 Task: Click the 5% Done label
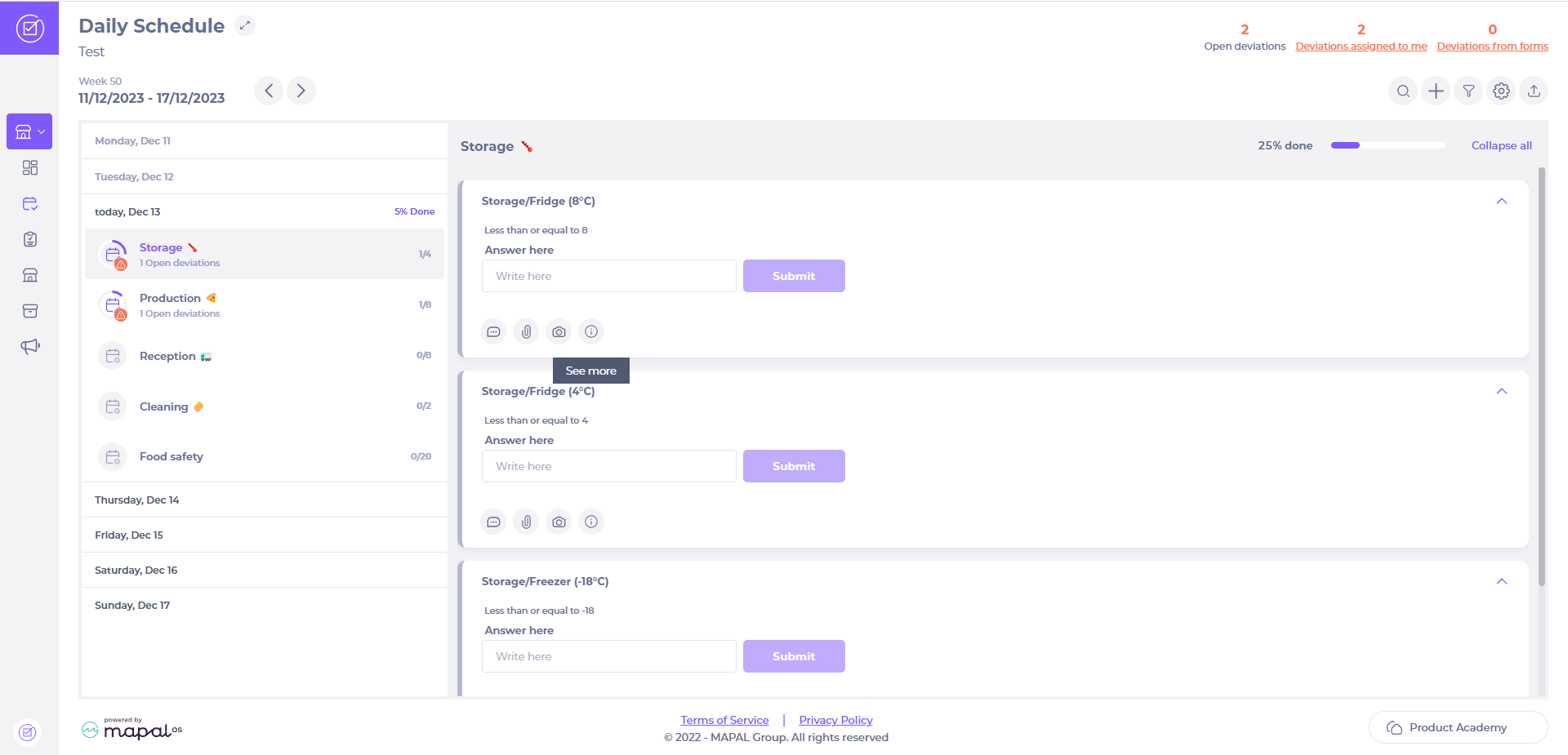tap(414, 211)
